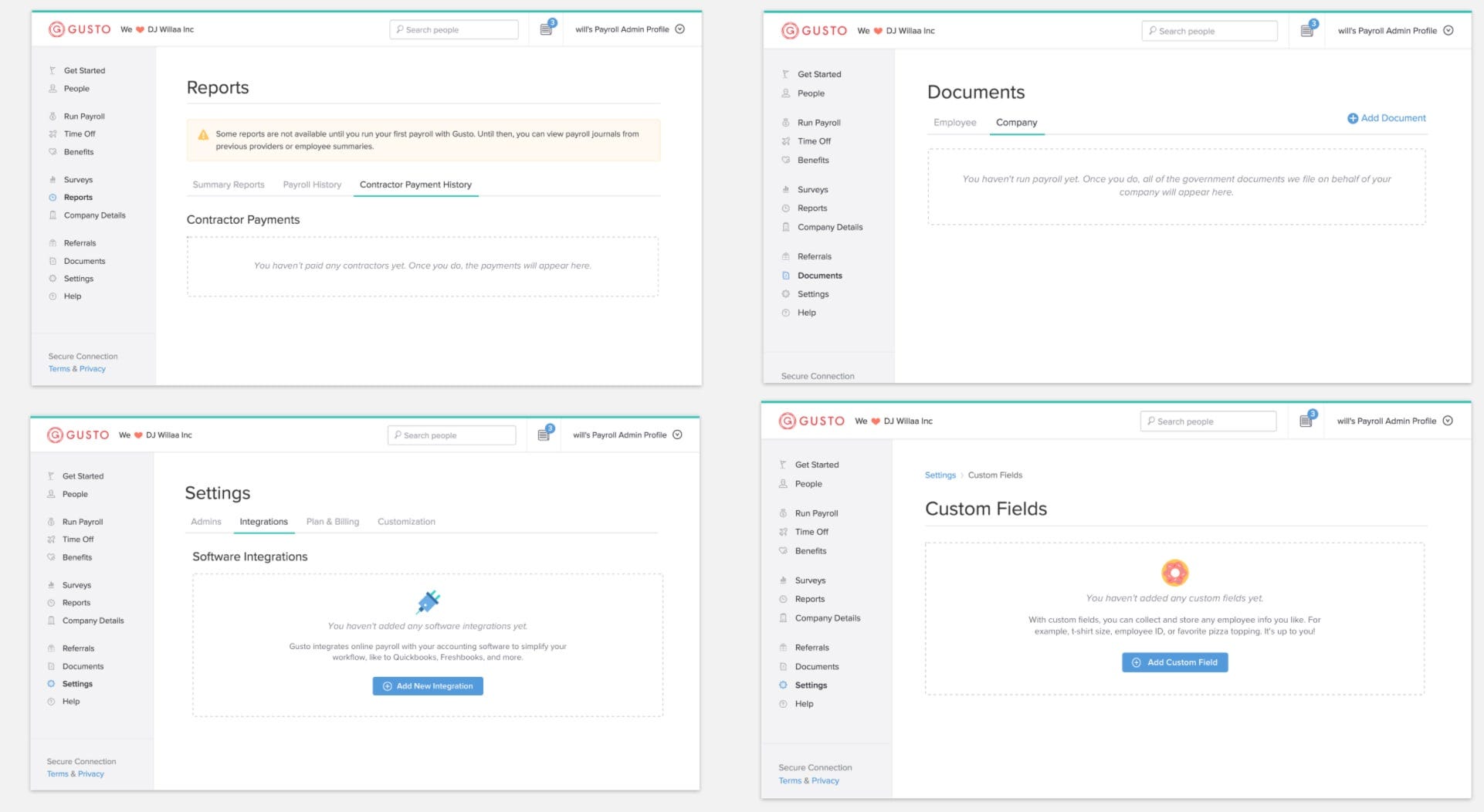Image resolution: width=1484 pixels, height=812 pixels.
Task: Click the Gusto logo on the Reports page
Action: point(80,29)
